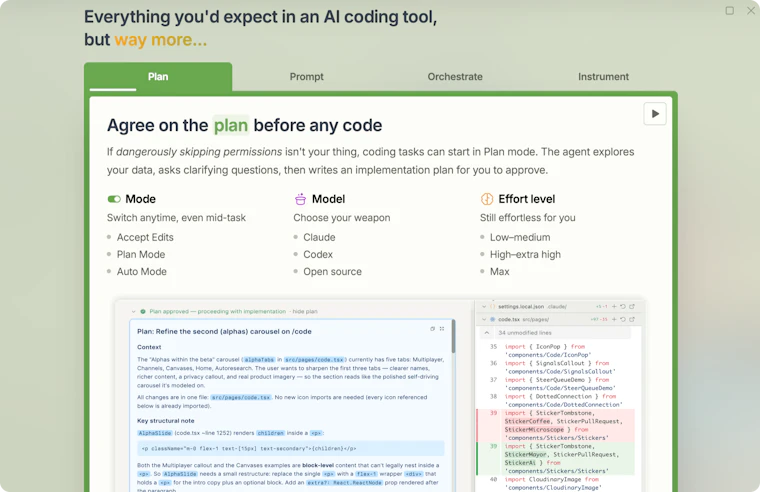Select the Auto Mode list item
The height and width of the screenshot is (492, 760).
pos(142,271)
